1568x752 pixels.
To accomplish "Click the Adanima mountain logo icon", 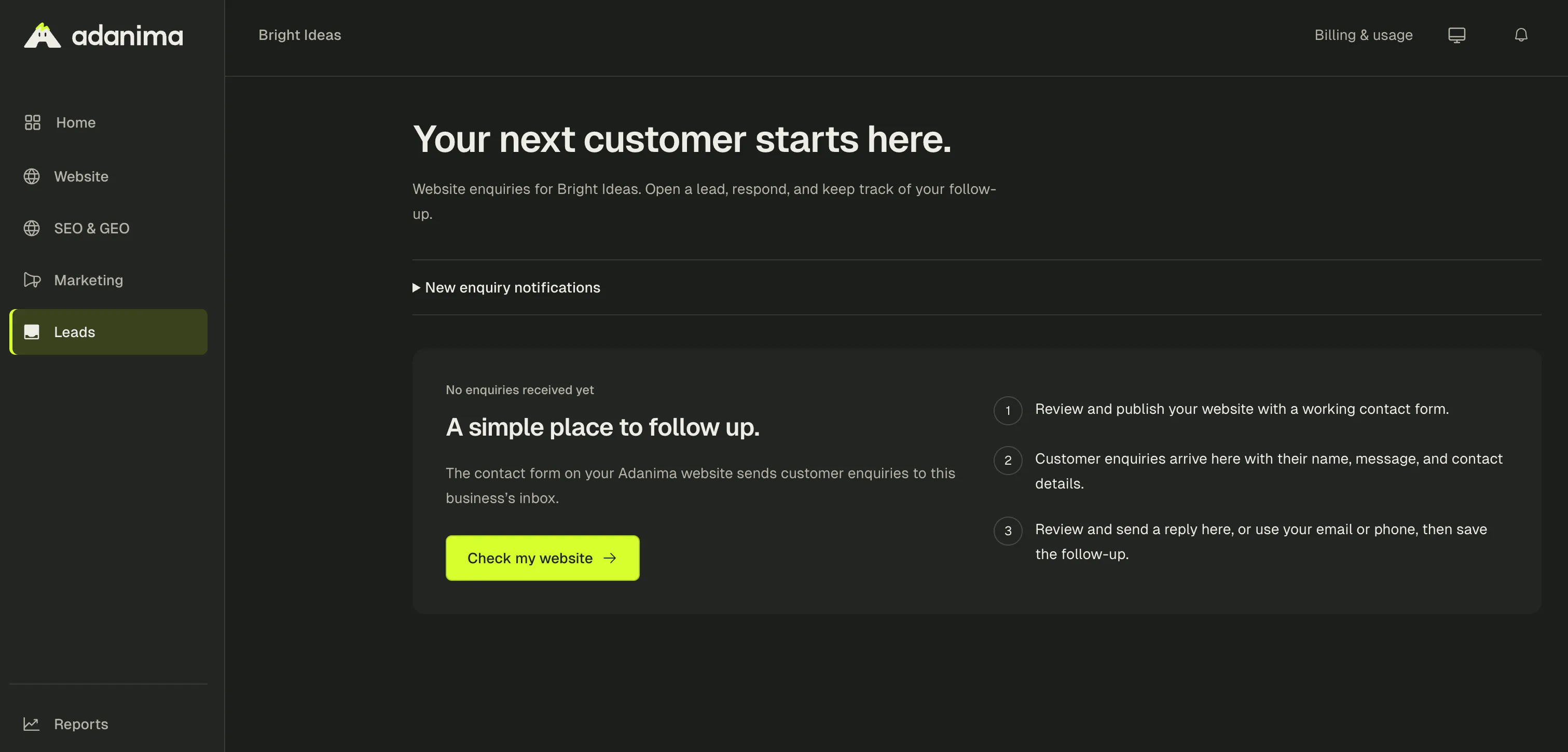I will point(42,35).
